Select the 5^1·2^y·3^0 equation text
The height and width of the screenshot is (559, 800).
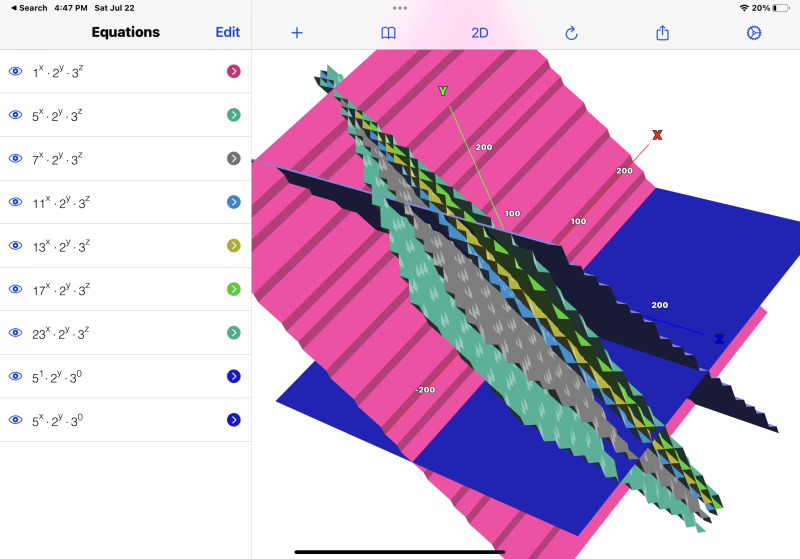pyautogui.click(x=58, y=376)
